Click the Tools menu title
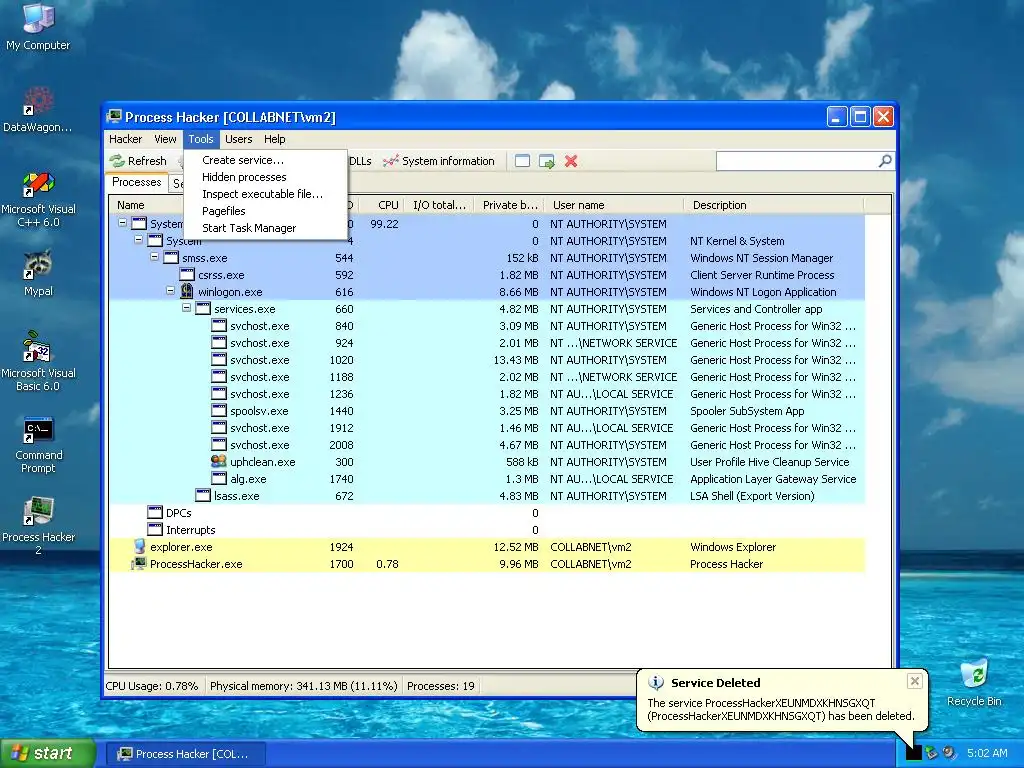The height and width of the screenshot is (768, 1024). pyautogui.click(x=200, y=139)
